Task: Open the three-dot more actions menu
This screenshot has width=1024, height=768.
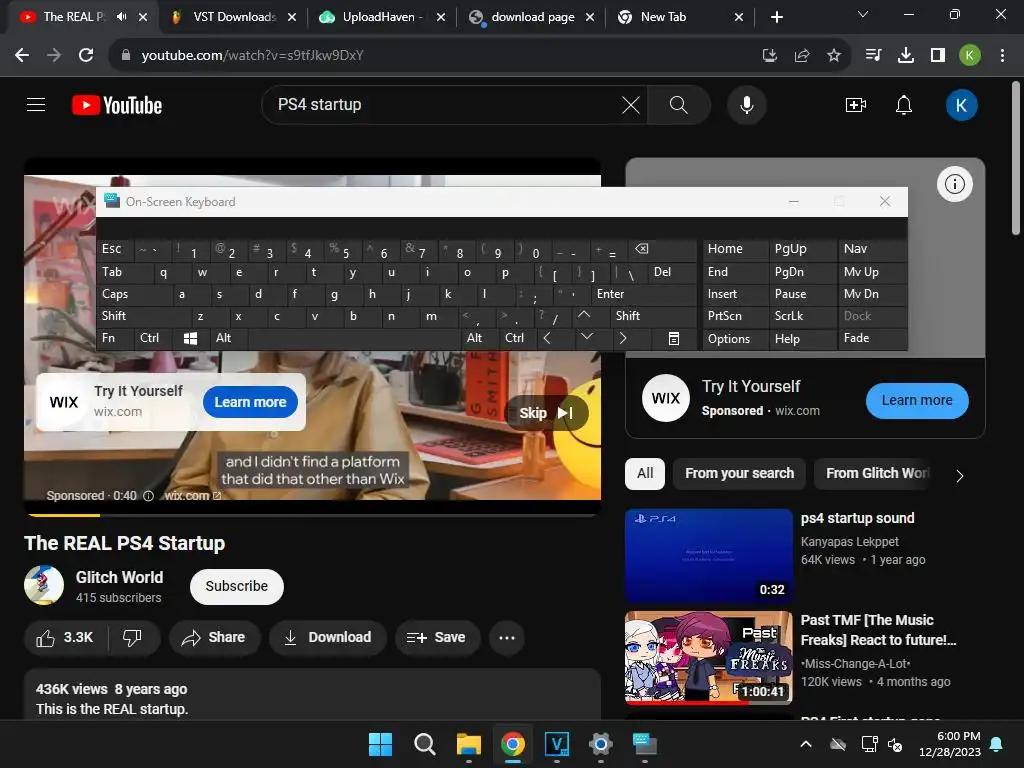Action: coord(507,637)
